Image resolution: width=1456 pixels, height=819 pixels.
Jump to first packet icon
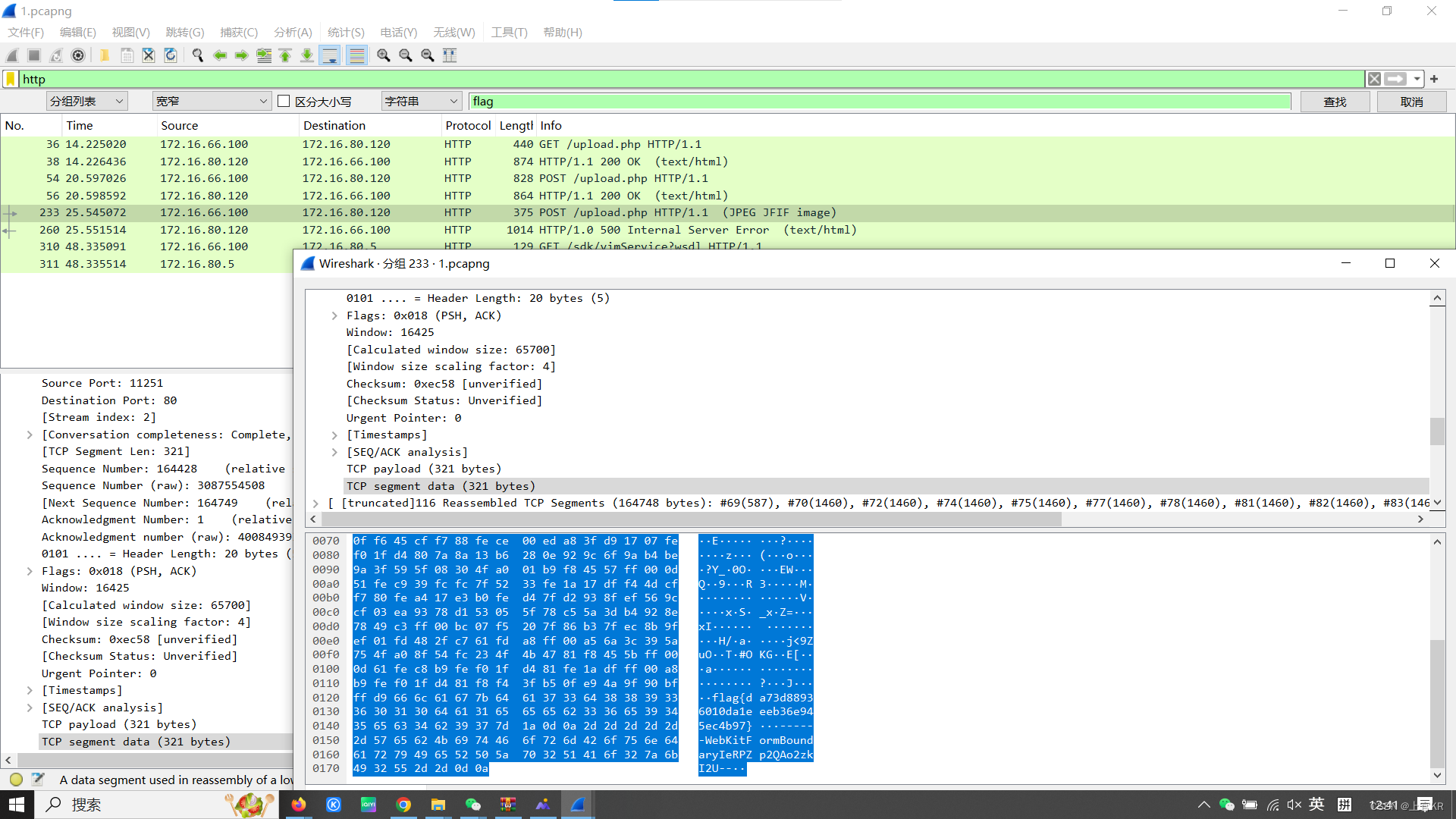[285, 55]
